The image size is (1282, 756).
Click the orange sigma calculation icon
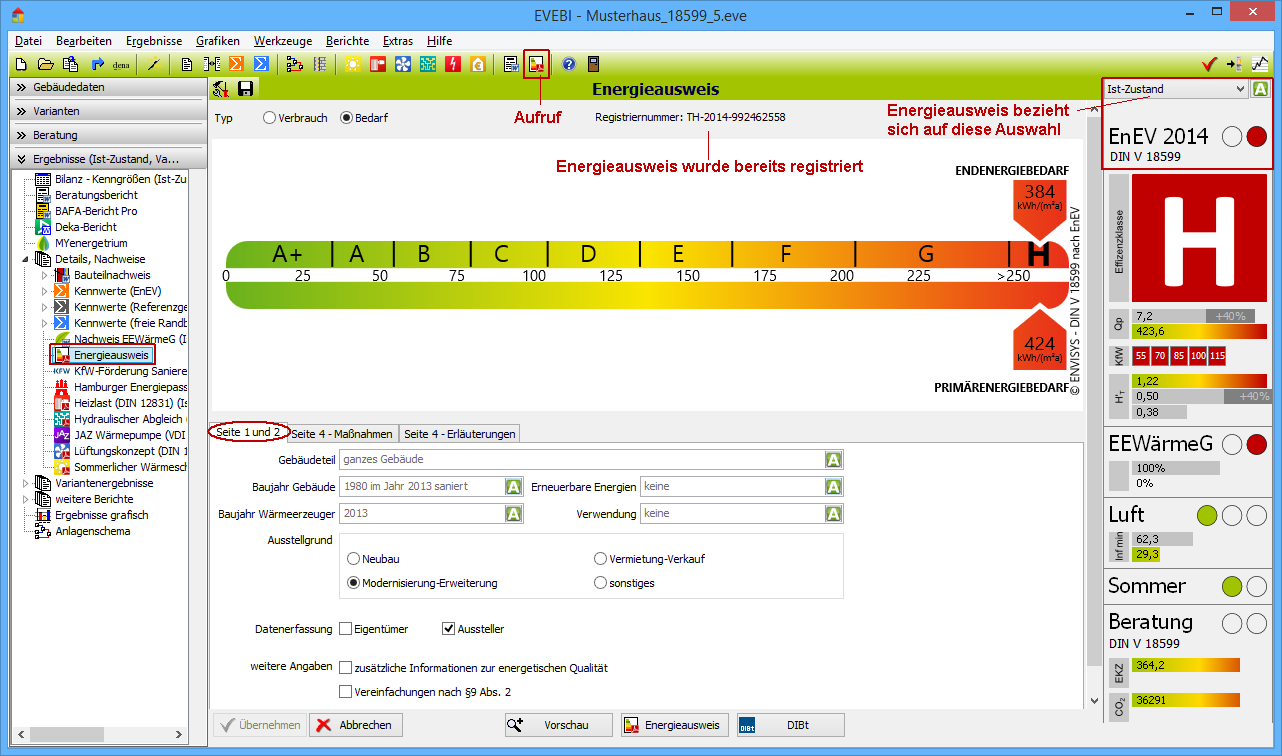coord(236,64)
